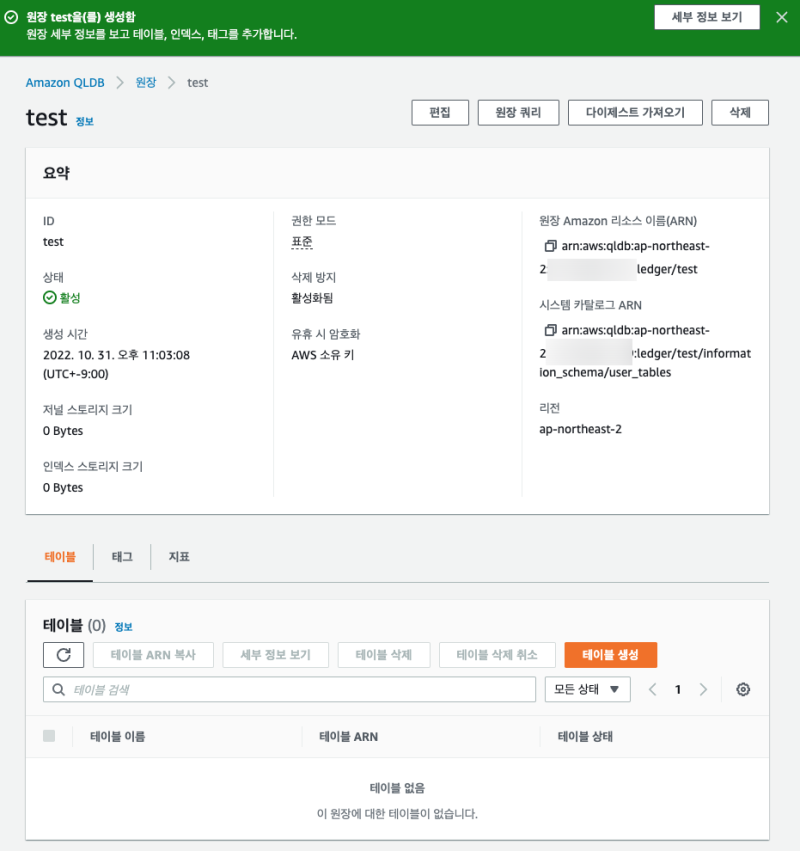Toggle the select-all tables checkbox
800x851 pixels.
49,736
